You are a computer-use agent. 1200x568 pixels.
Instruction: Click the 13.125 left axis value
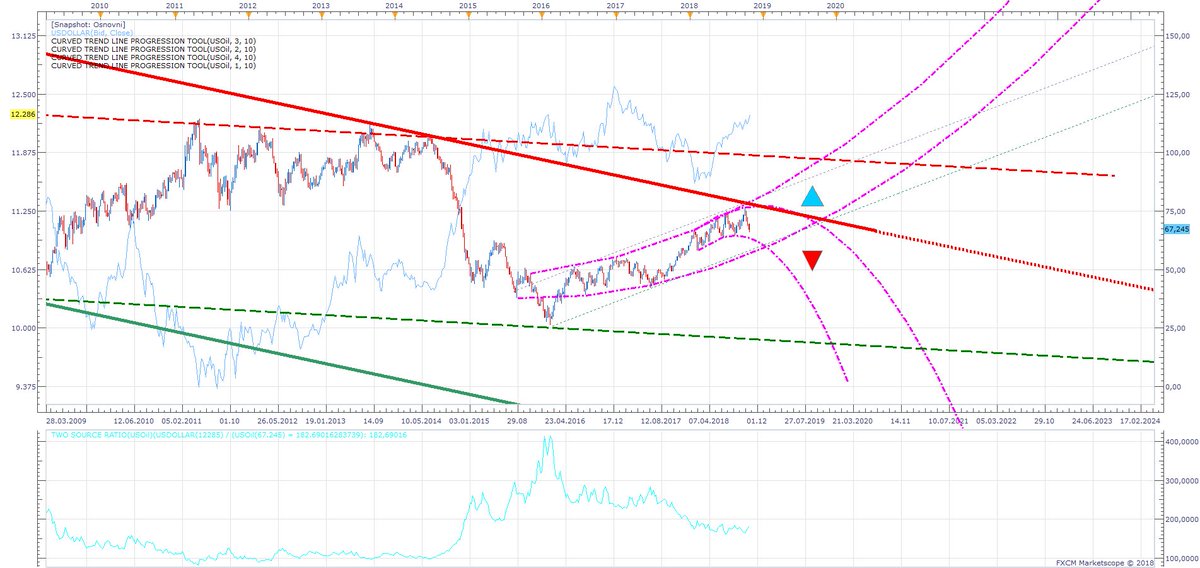22,36
